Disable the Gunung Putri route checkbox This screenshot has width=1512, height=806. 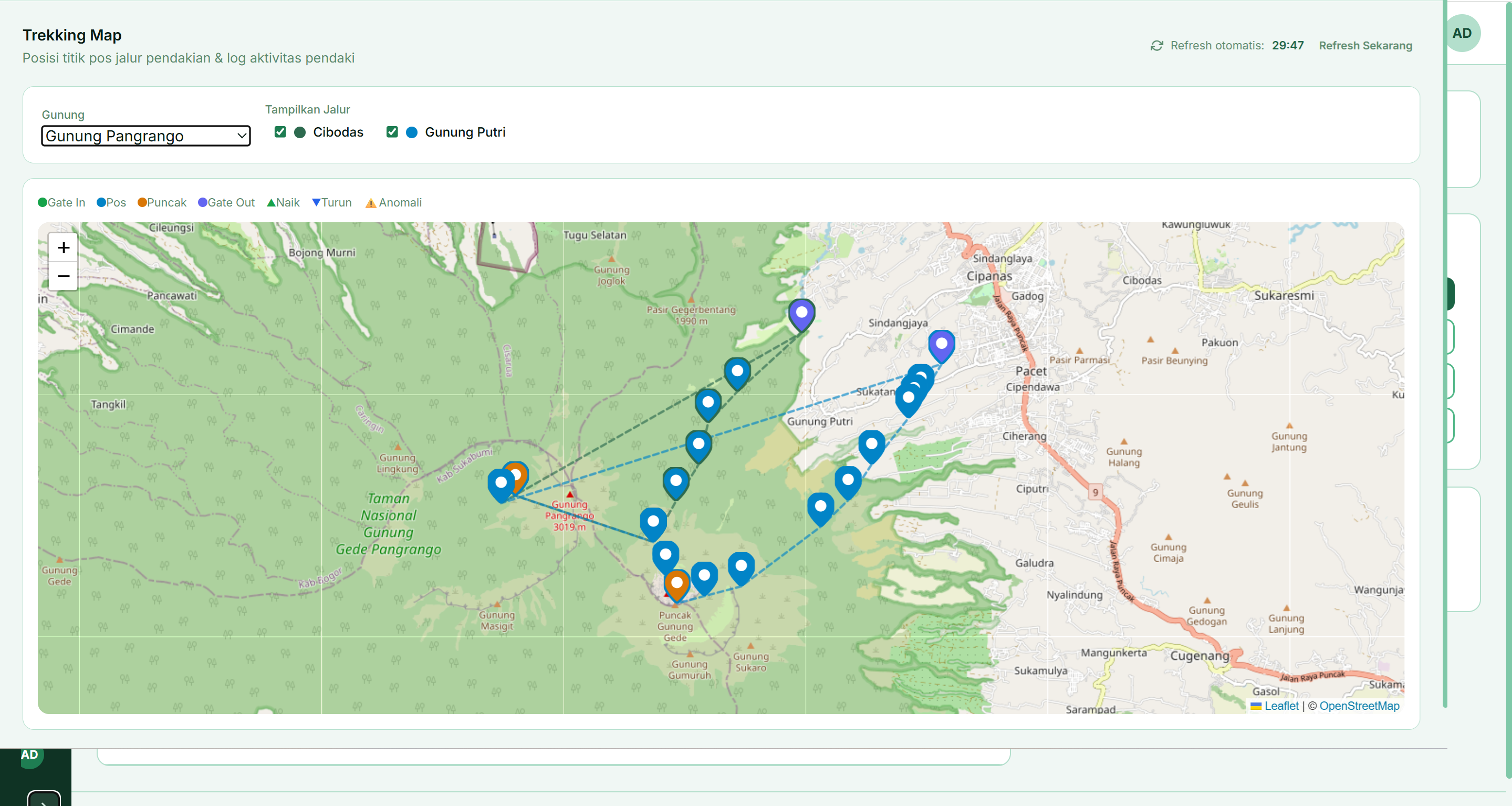[392, 132]
